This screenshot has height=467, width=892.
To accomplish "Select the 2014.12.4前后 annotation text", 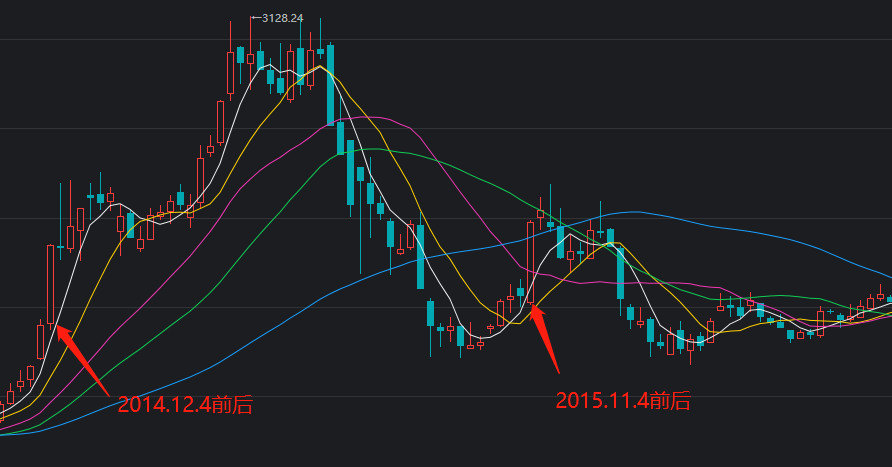I will coord(185,405).
